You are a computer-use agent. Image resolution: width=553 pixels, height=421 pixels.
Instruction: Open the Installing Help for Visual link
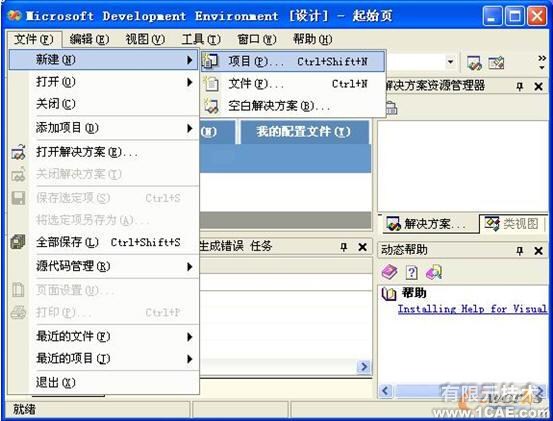click(472, 309)
